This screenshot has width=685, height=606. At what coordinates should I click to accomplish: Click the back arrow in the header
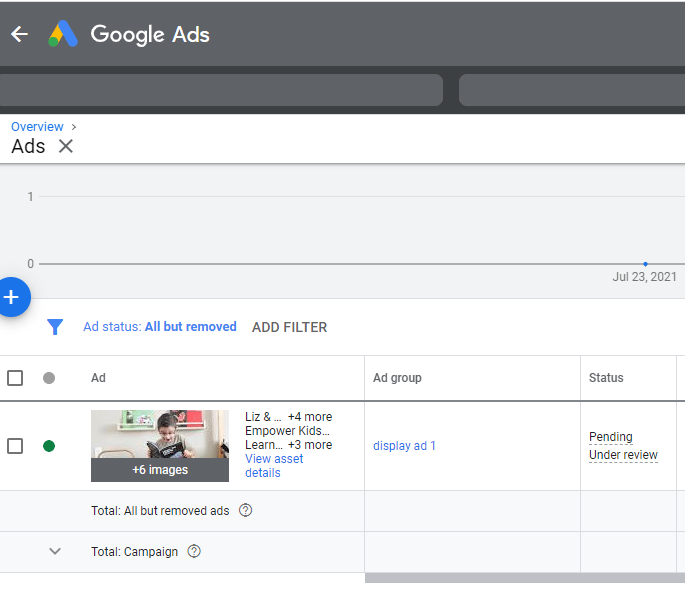20,34
